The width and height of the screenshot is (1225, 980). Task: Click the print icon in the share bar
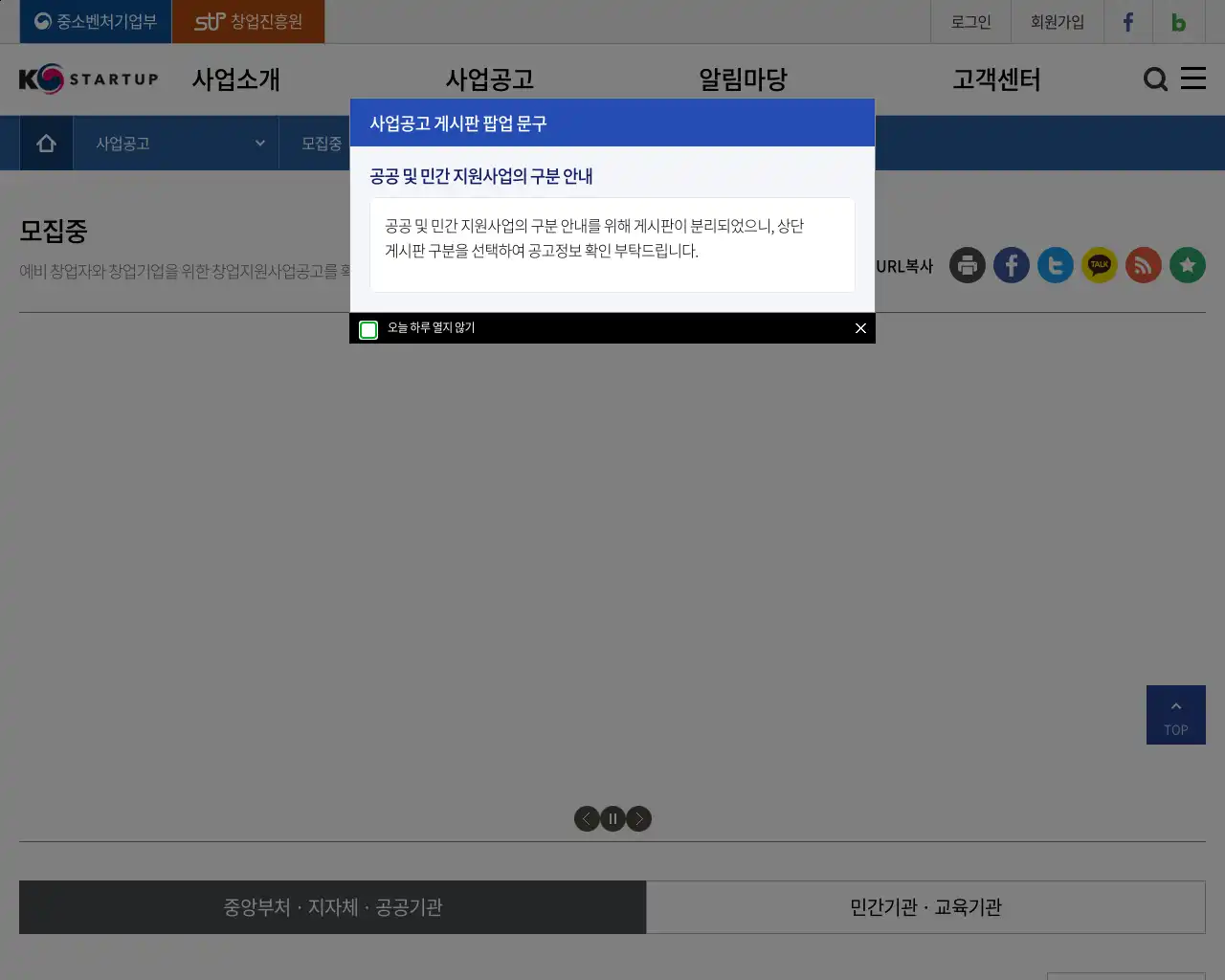(967, 265)
